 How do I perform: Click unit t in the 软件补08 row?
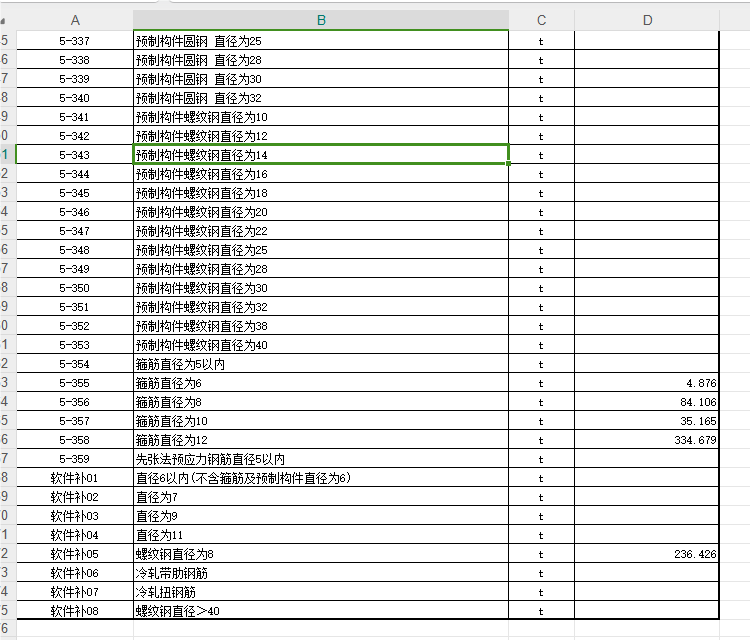tap(541, 611)
